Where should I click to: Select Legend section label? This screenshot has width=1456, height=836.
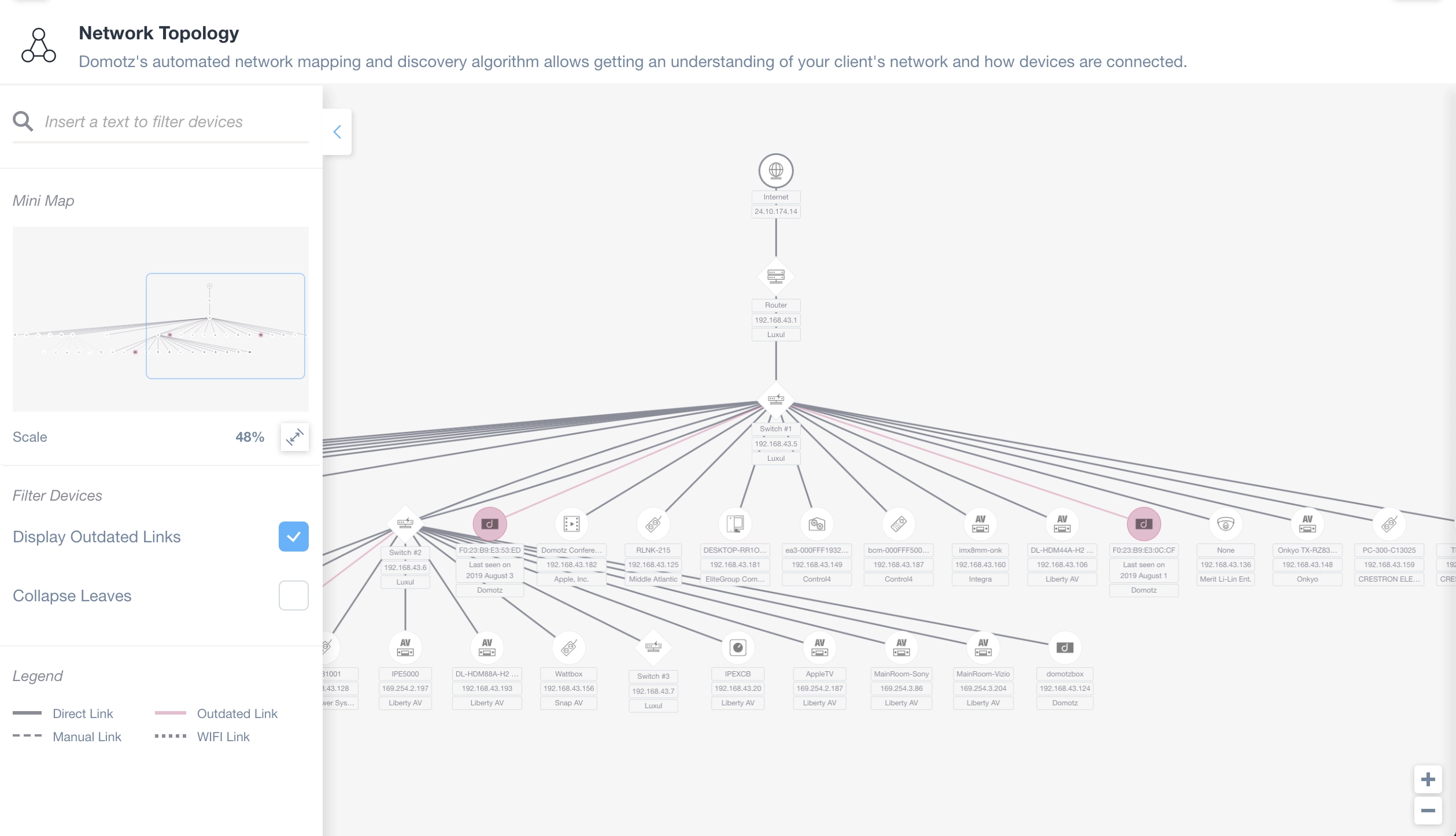37,676
